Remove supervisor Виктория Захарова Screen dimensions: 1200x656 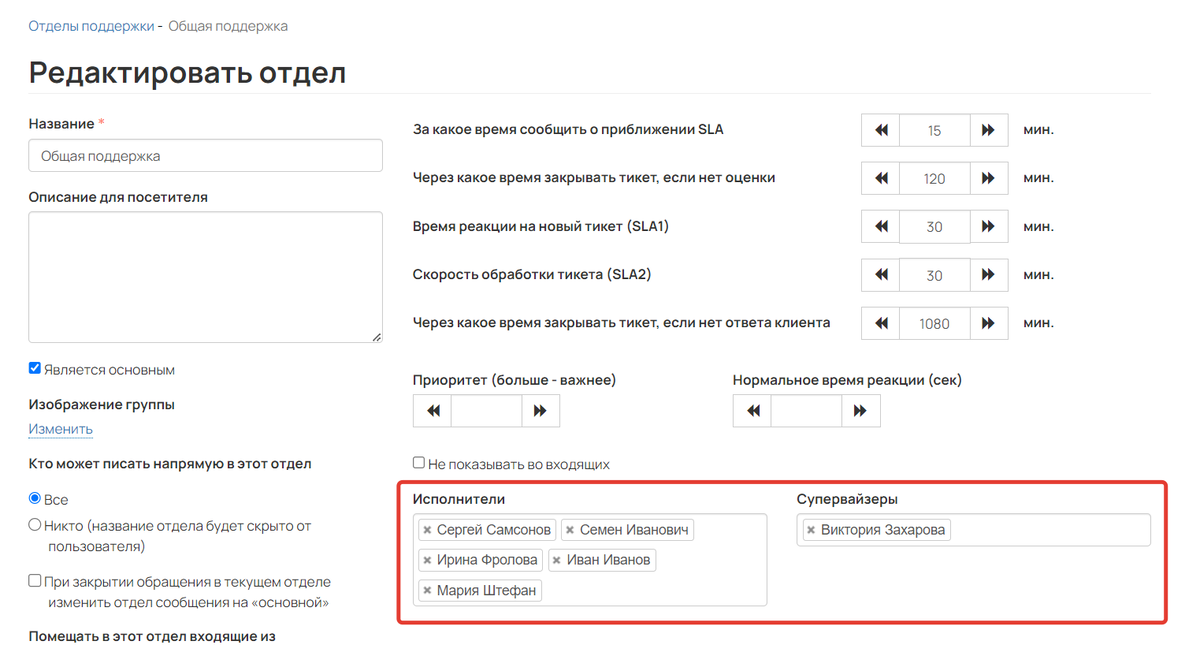(x=811, y=530)
